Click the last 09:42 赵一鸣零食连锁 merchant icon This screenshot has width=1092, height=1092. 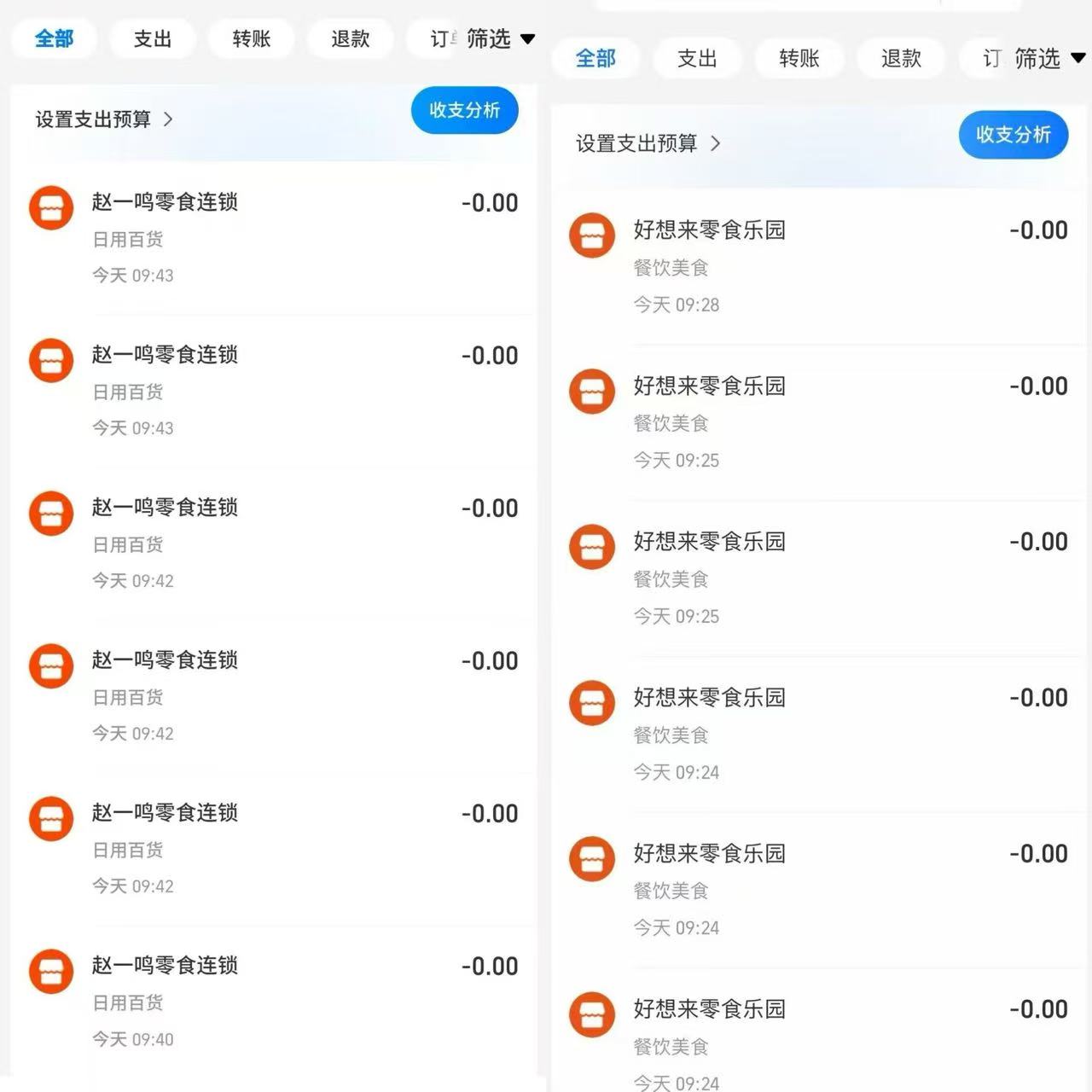(x=51, y=818)
